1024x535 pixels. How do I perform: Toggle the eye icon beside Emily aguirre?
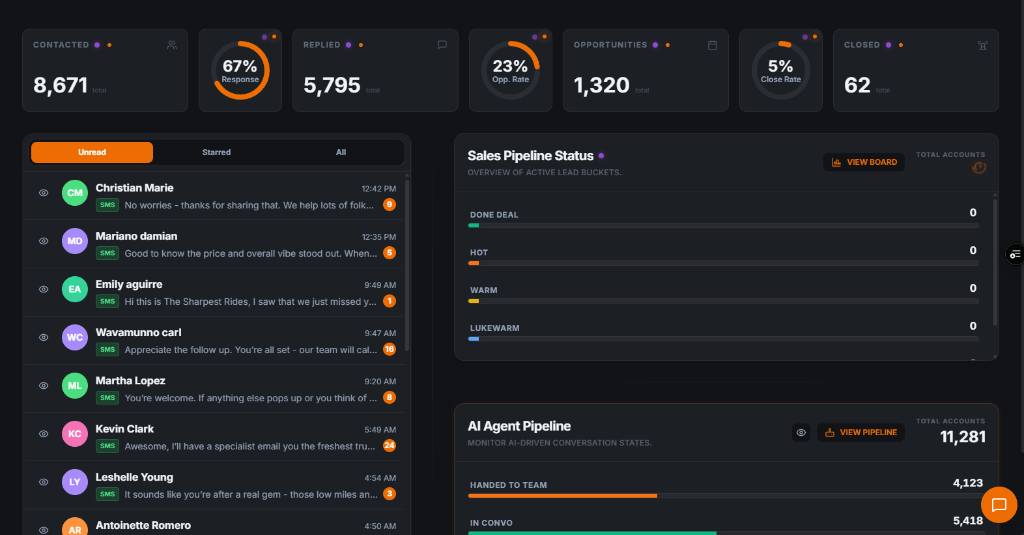click(44, 289)
